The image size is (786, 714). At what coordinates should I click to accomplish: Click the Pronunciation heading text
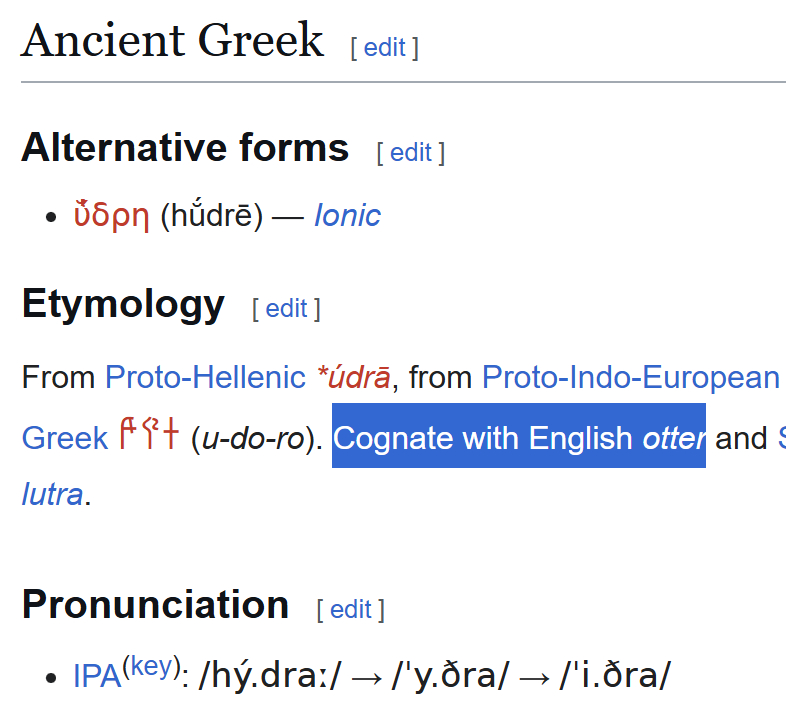point(155,605)
